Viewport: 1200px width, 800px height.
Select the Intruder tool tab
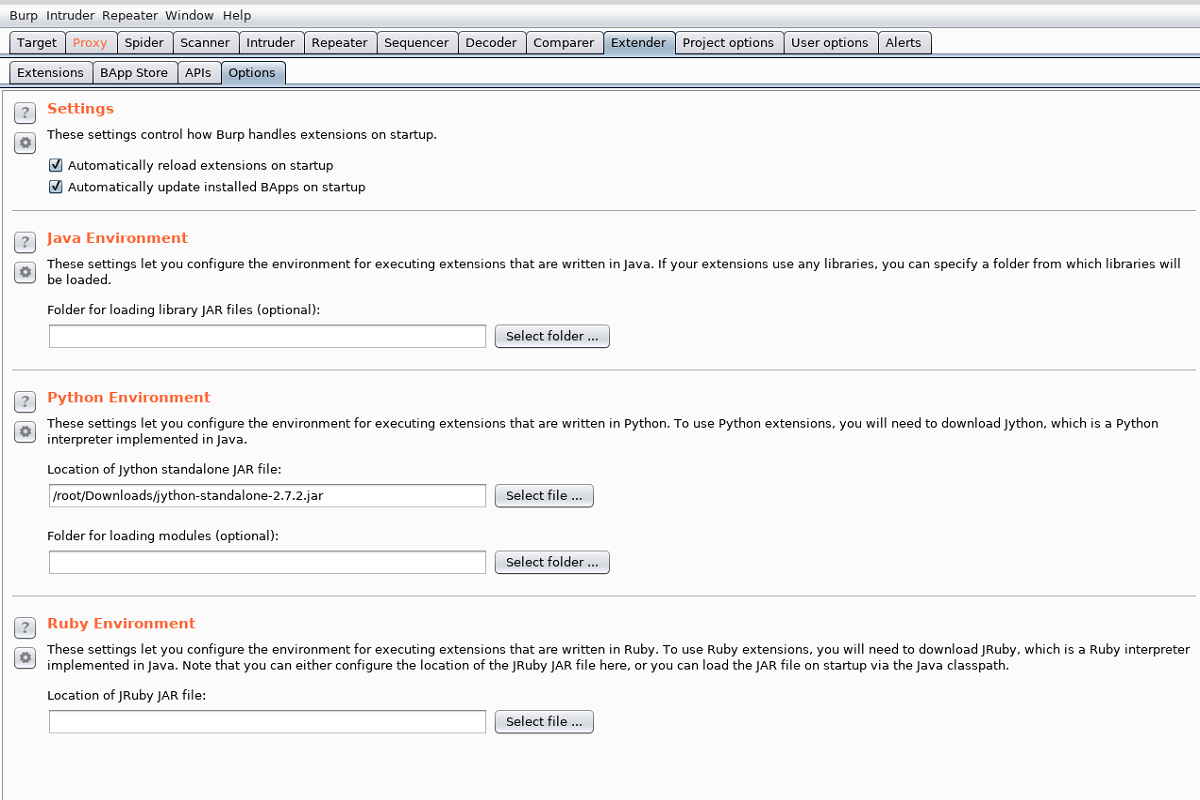[271, 43]
